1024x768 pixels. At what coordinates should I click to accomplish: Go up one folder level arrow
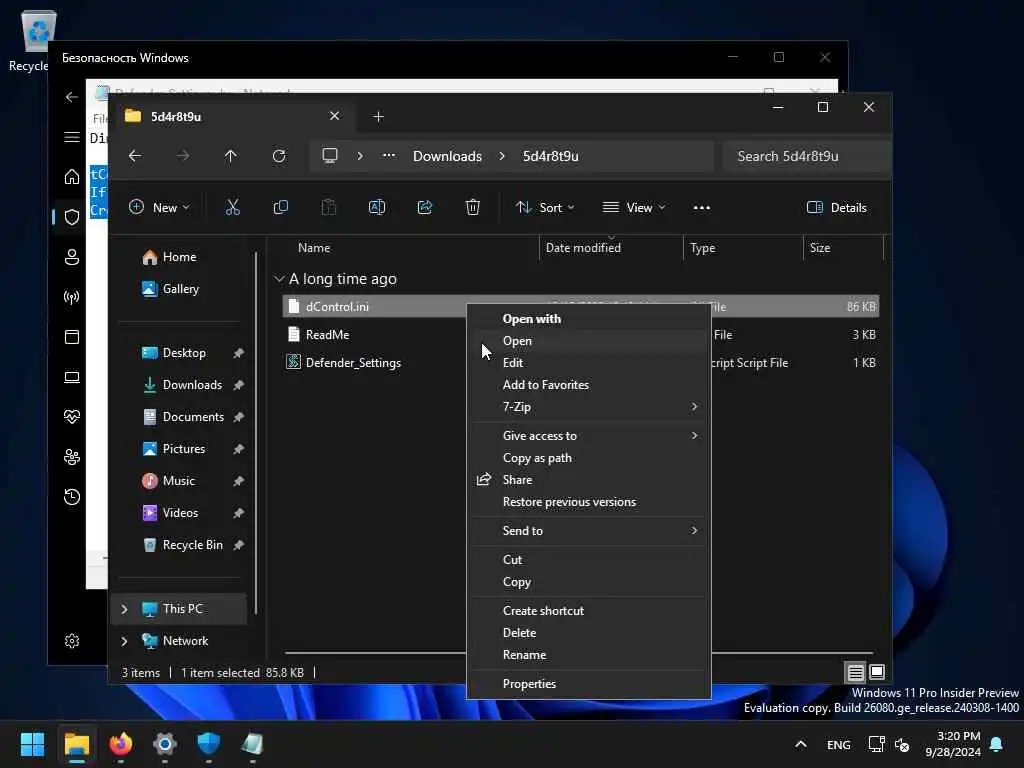231,156
